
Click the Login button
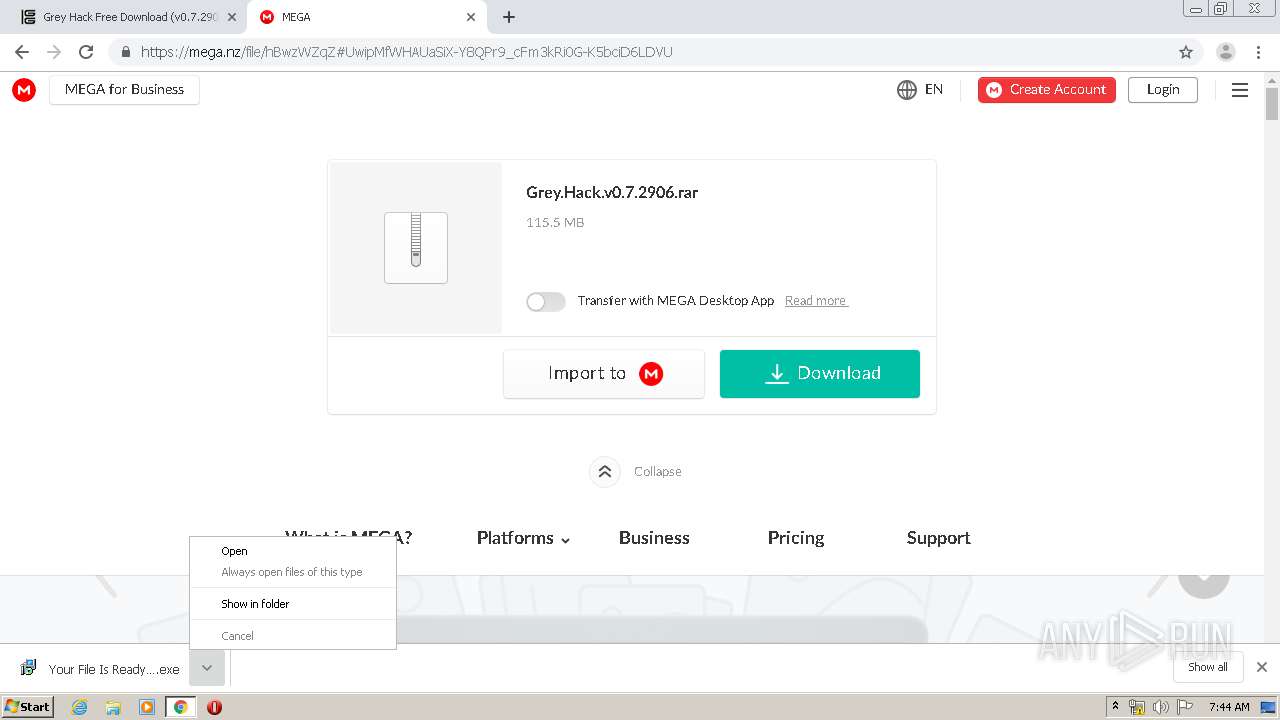pyautogui.click(x=1163, y=90)
